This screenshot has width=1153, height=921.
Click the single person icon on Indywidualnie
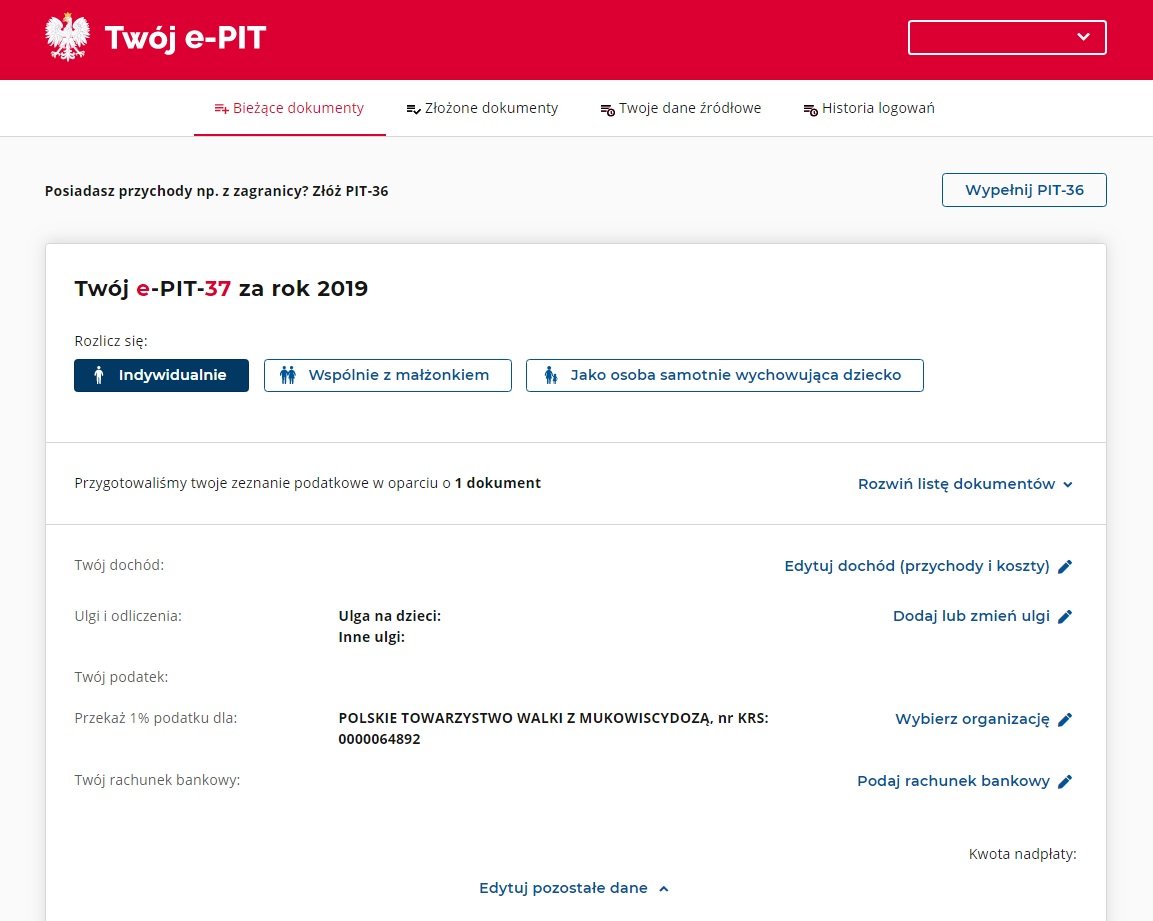pyautogui.click(x=99, y=375)
